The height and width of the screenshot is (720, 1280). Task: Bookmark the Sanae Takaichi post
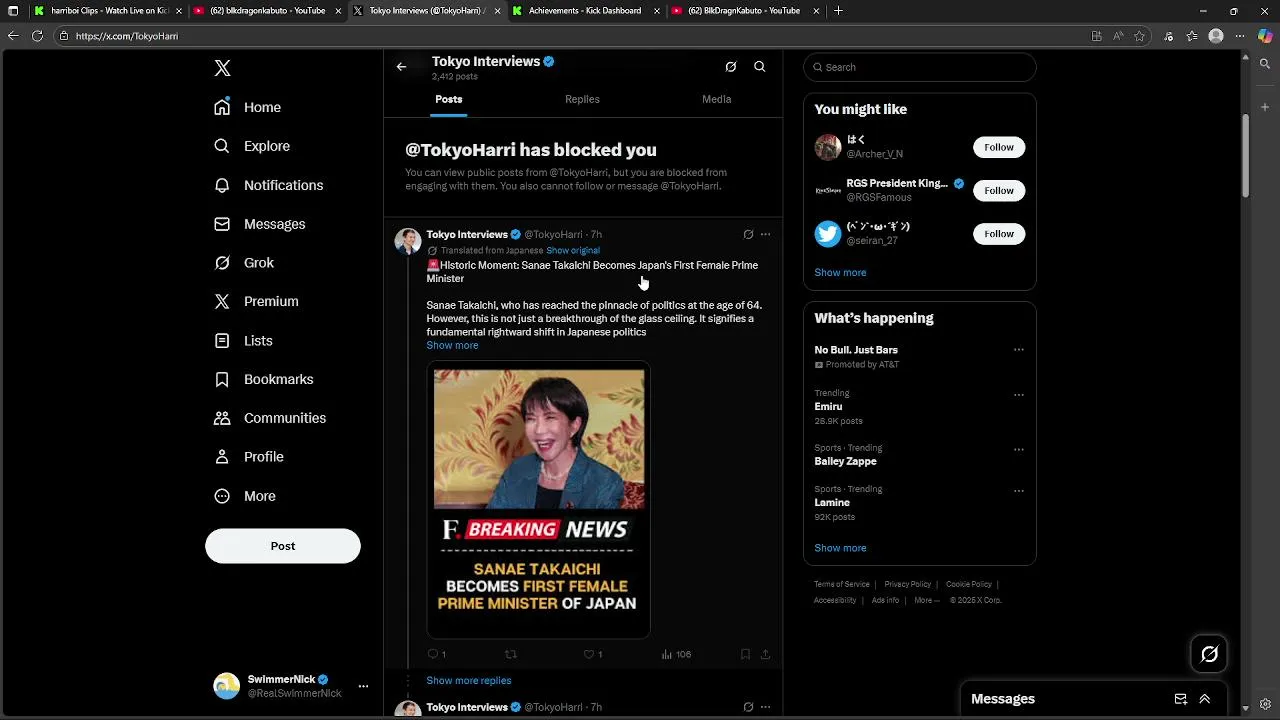tap(745, 654)
